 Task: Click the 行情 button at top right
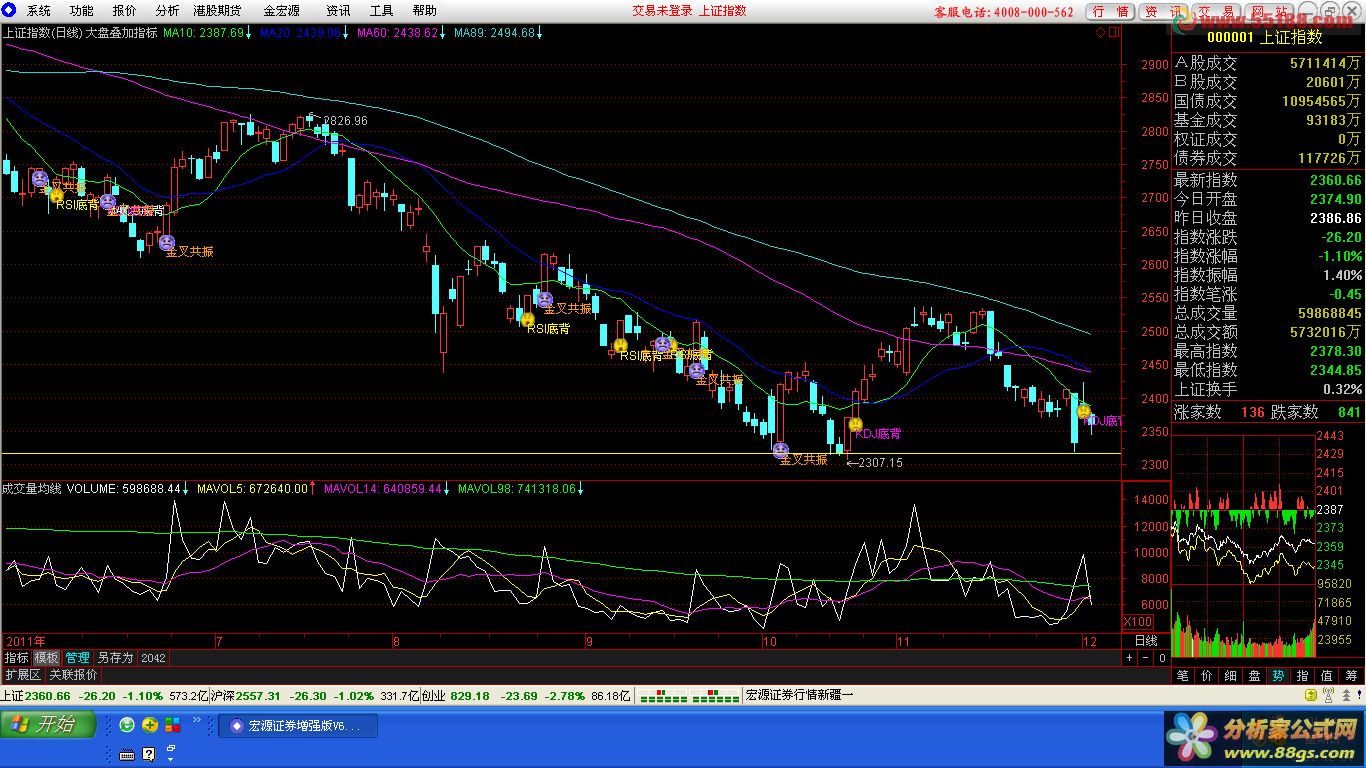1110,12
